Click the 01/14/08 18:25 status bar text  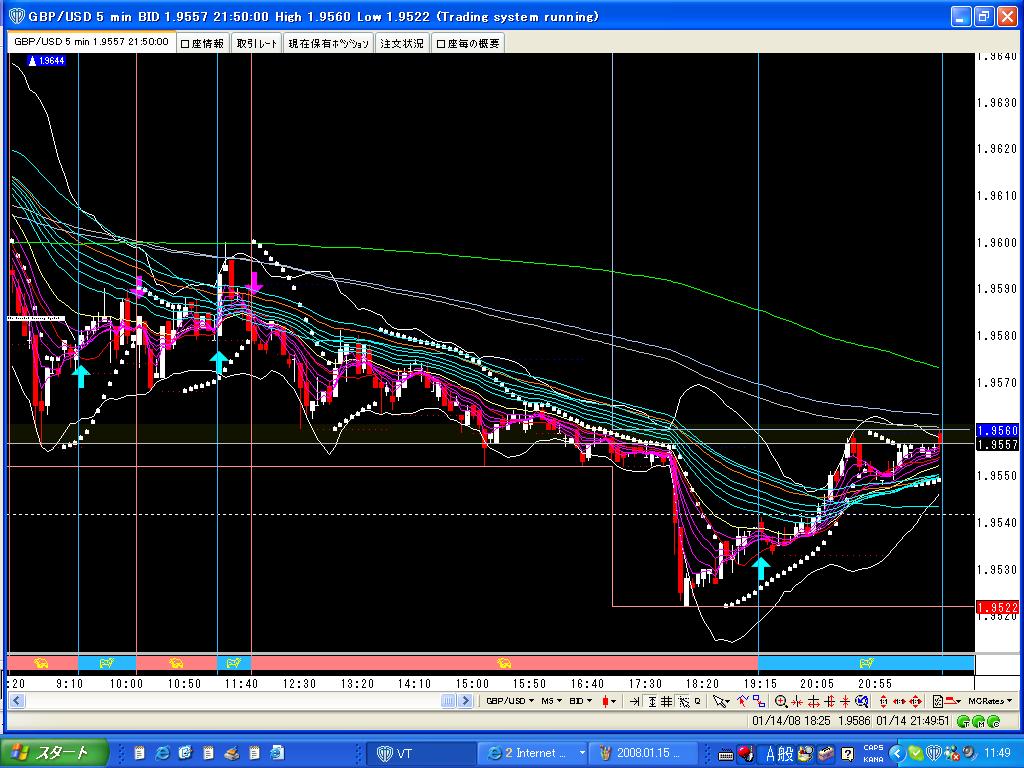pyautogui.click(x=791, y=721)
